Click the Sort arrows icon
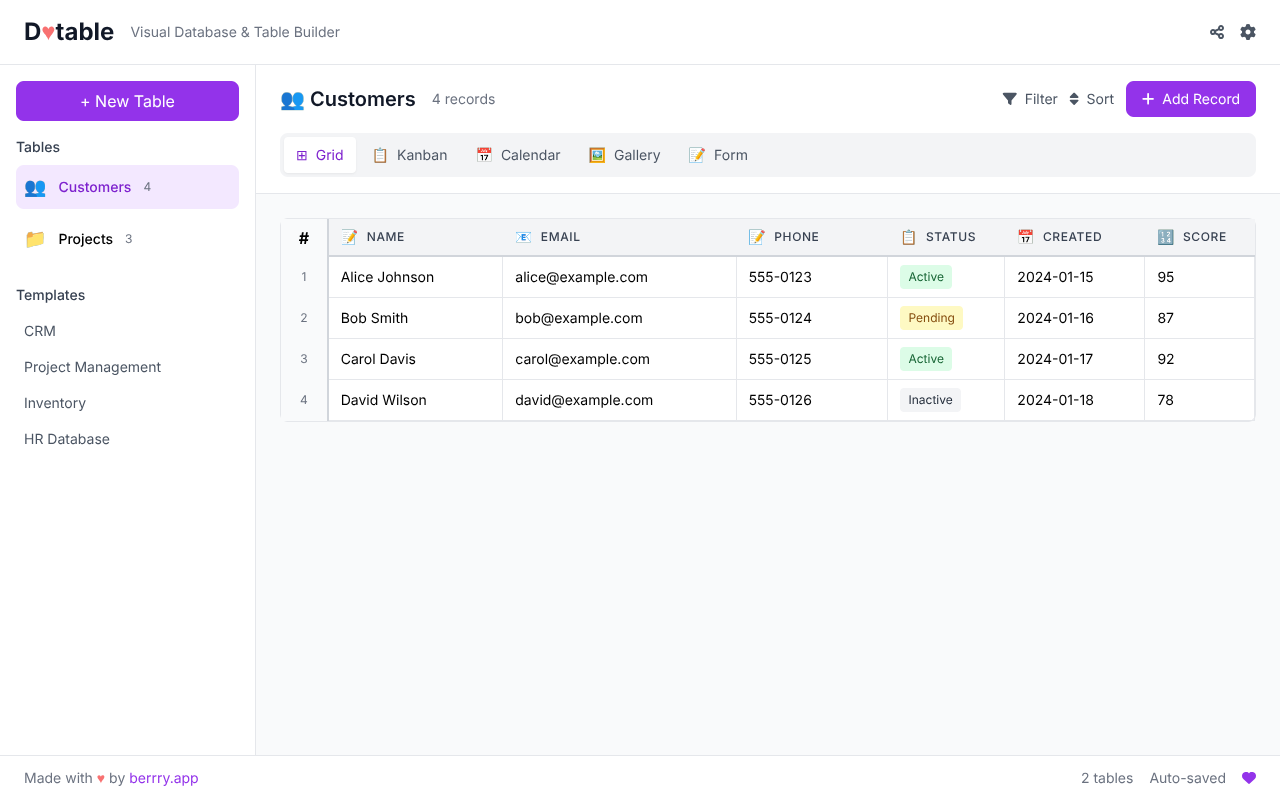The width and height of the screenshot is (1280, 800). (1074, 99)
